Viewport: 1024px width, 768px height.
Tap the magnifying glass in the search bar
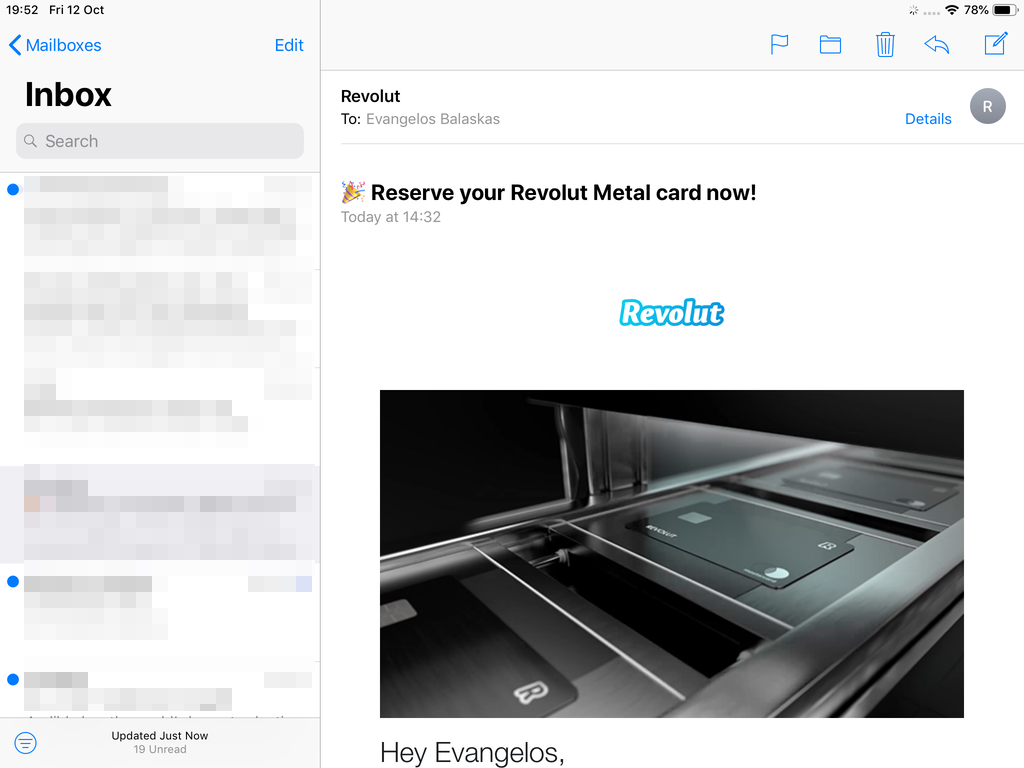click(x=33, y=141)
